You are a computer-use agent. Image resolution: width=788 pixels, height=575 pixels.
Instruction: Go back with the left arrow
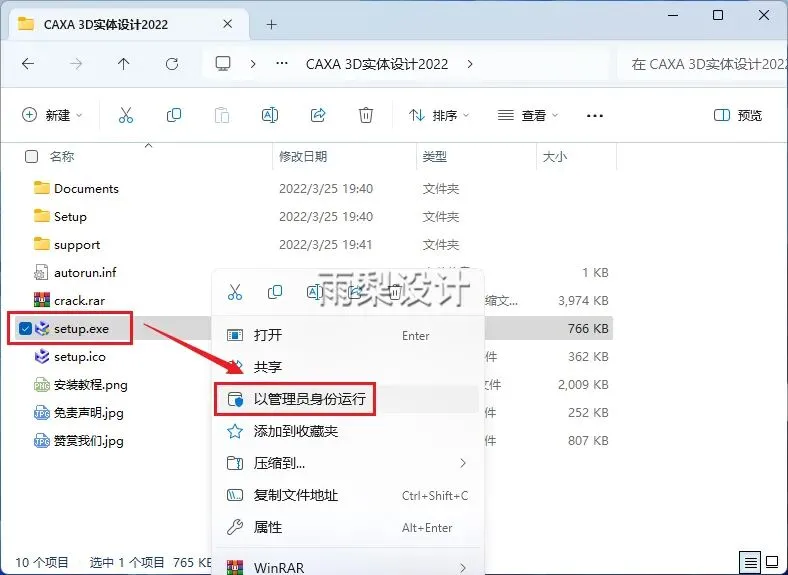tap(28, 64)
